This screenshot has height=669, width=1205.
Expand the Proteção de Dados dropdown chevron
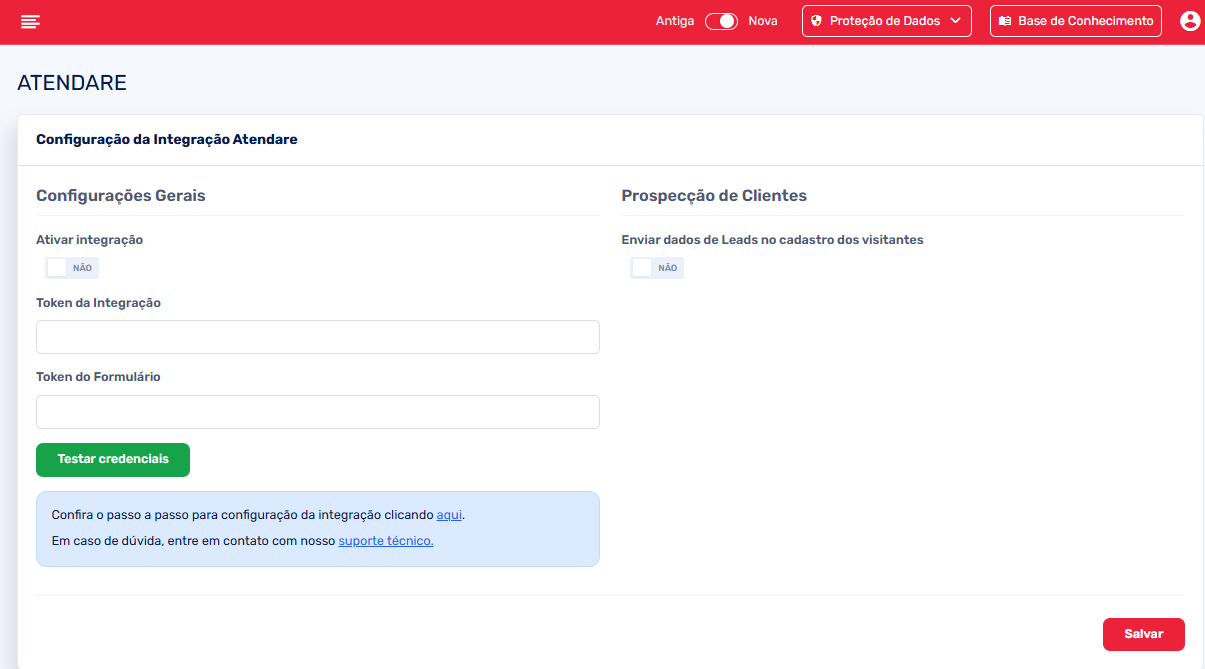(x=955, y=21)
